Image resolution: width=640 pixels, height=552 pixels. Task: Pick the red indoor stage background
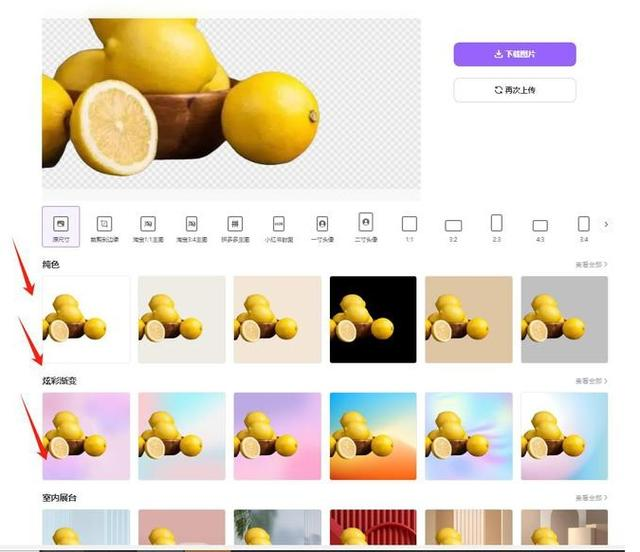[x=373, y=530]
